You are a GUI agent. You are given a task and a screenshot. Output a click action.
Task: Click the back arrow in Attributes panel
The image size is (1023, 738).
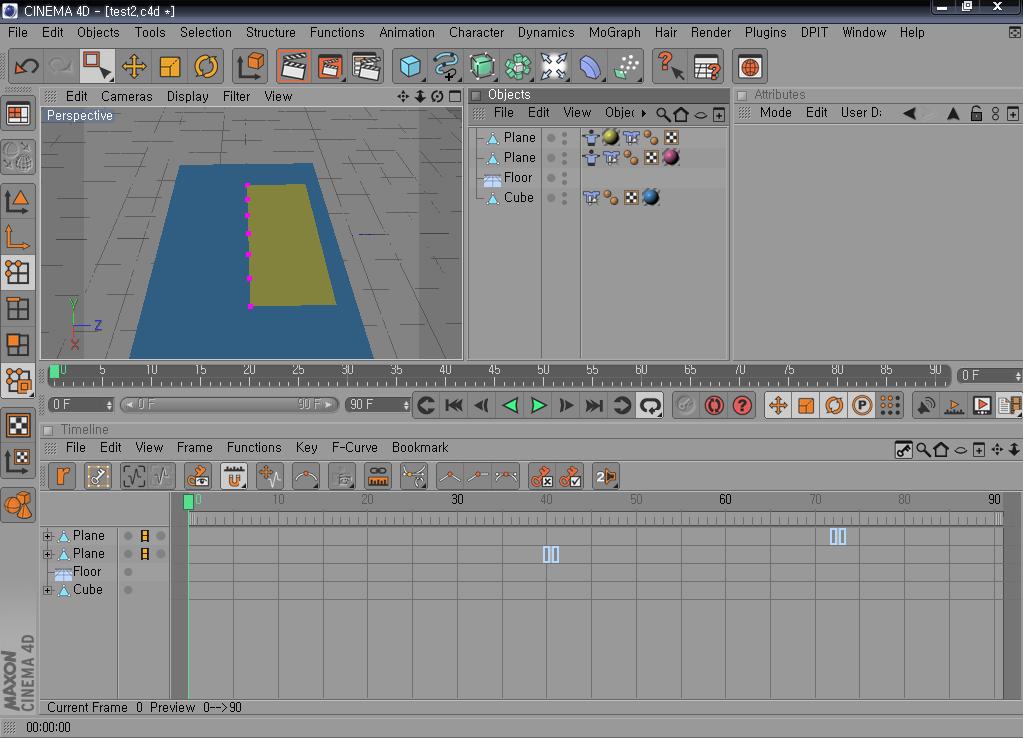pyautogui.click(x=909, y=114)
